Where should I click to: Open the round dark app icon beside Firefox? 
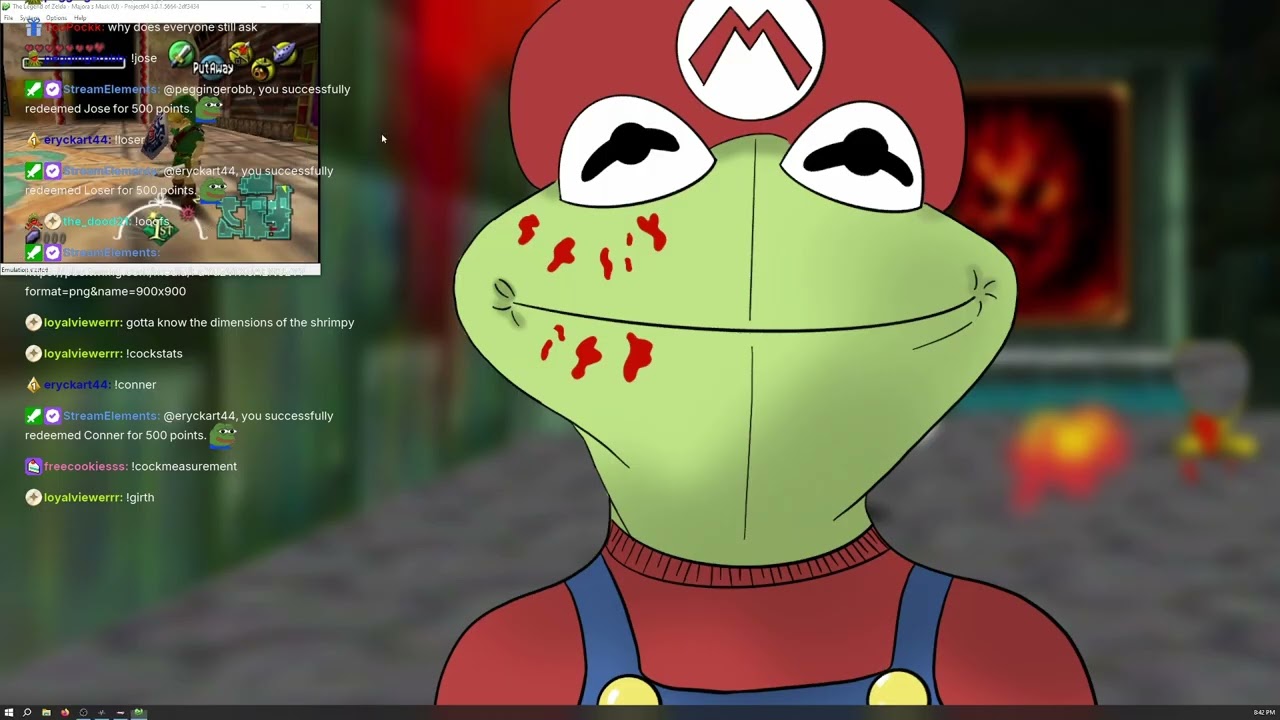click(84, 713)
